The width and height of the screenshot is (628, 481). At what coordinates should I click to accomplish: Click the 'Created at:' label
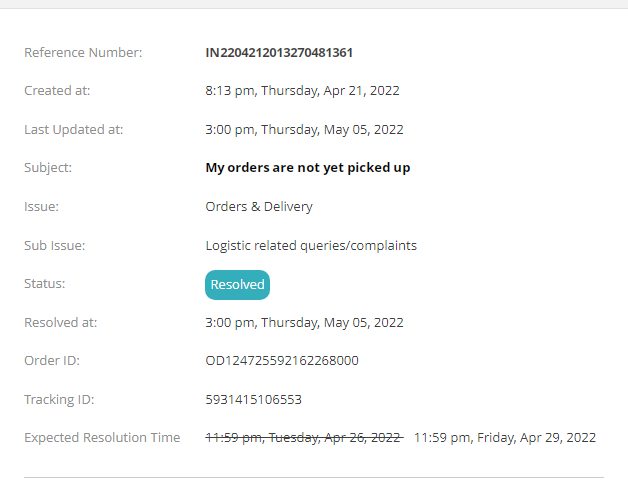[57, 91]
